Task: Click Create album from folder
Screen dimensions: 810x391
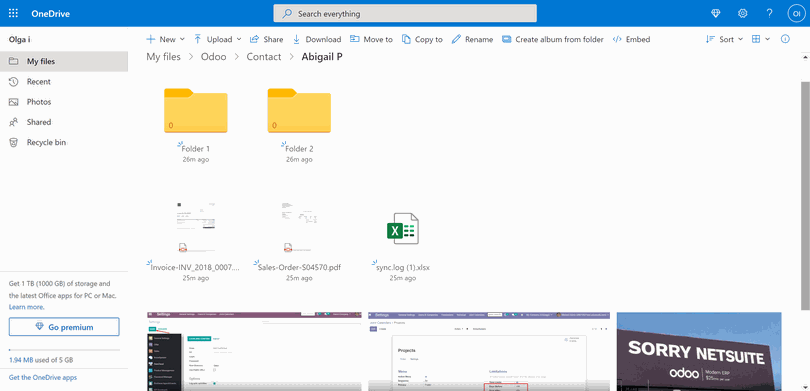Action: click(x=553, y=39)
